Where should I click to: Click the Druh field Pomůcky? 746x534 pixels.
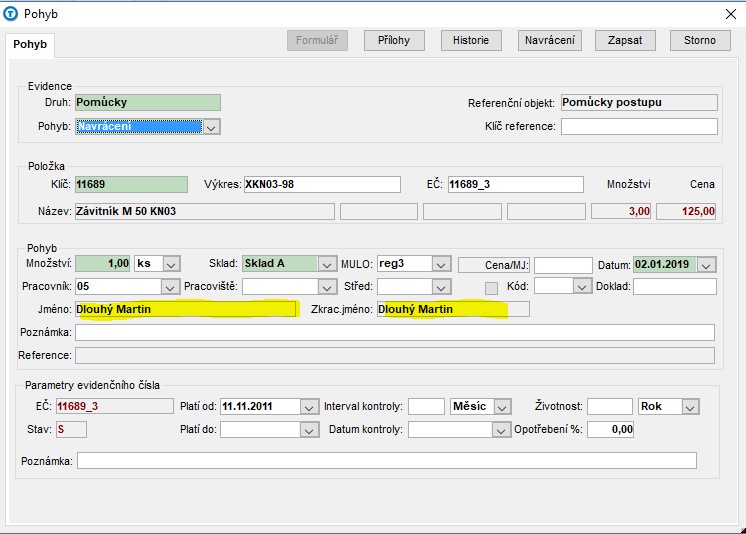pyautogui.click(x=147, y=102)
